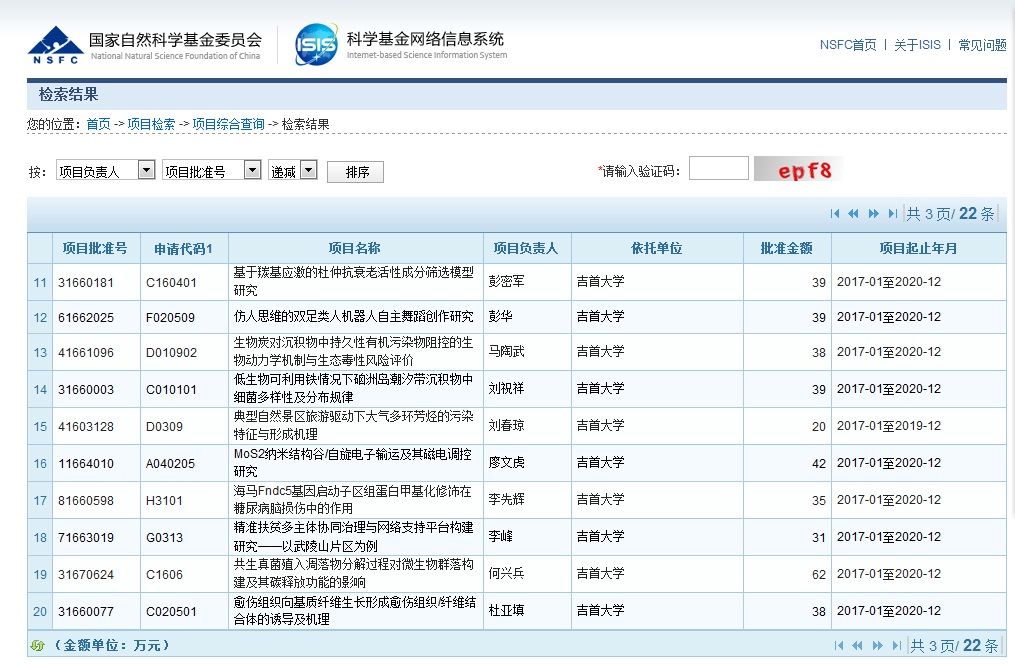The height and width of the screenshot is (665, 1015).
Task: Open NSFC首页 link
Action: point(847,45)
